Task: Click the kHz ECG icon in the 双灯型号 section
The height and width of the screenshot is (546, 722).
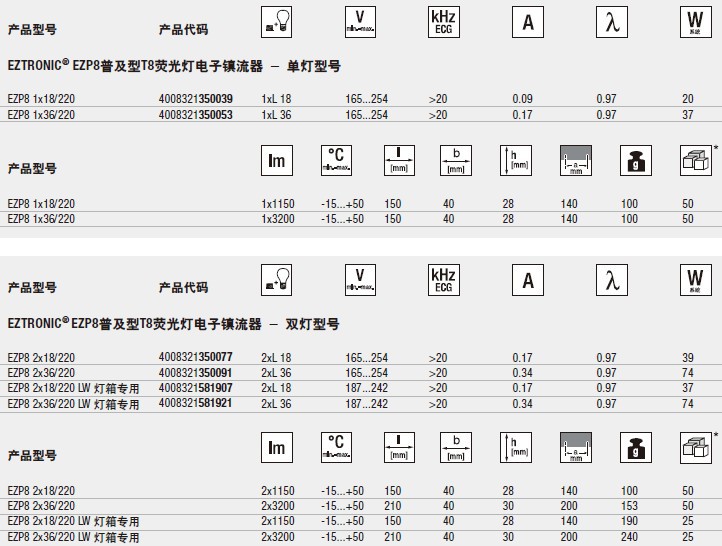Action: click(443, 281)
